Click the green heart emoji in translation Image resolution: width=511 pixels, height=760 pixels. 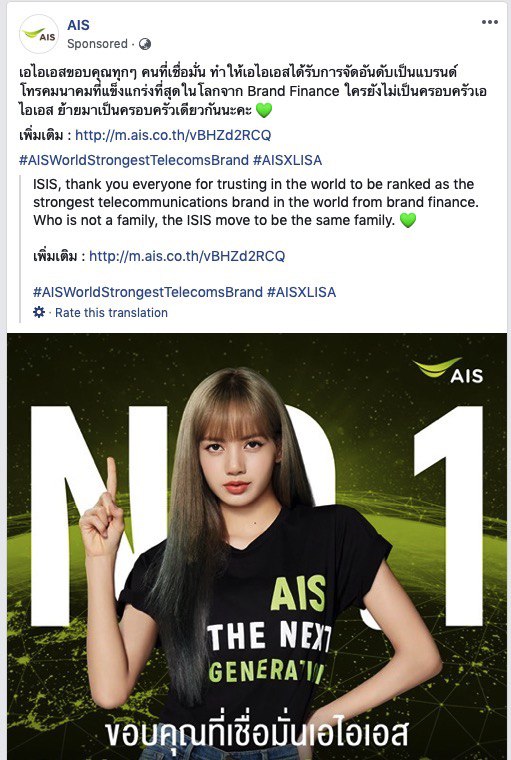click(408, 221)
